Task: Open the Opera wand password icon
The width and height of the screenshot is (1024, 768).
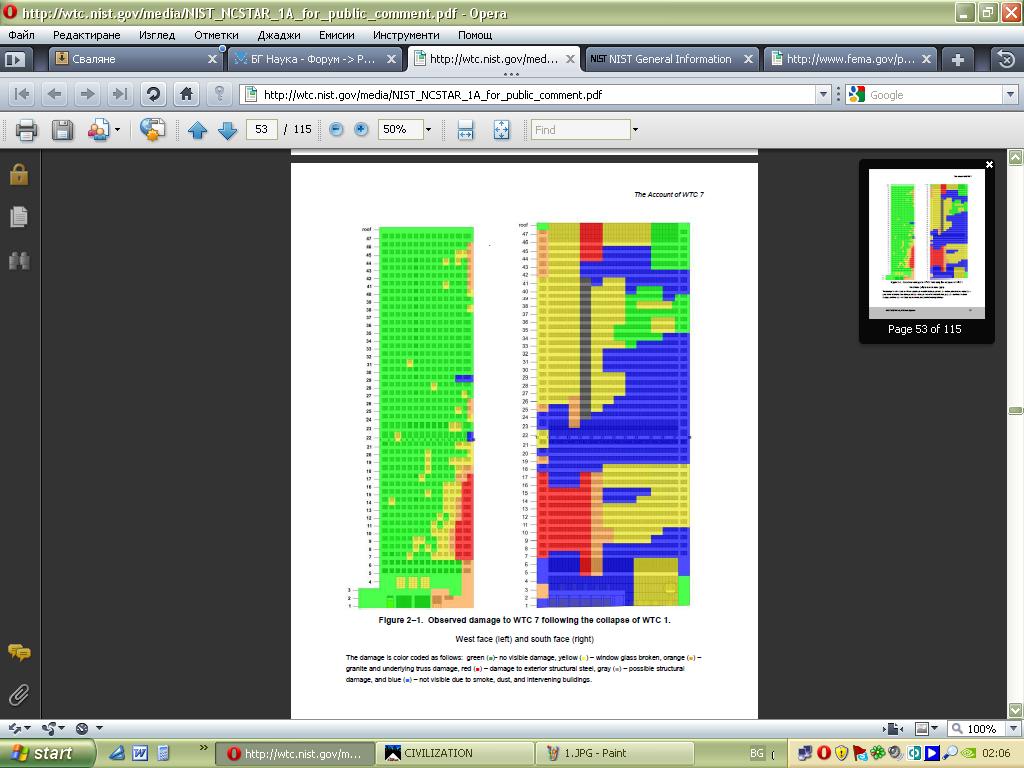Action: click(x=219, y=95)
